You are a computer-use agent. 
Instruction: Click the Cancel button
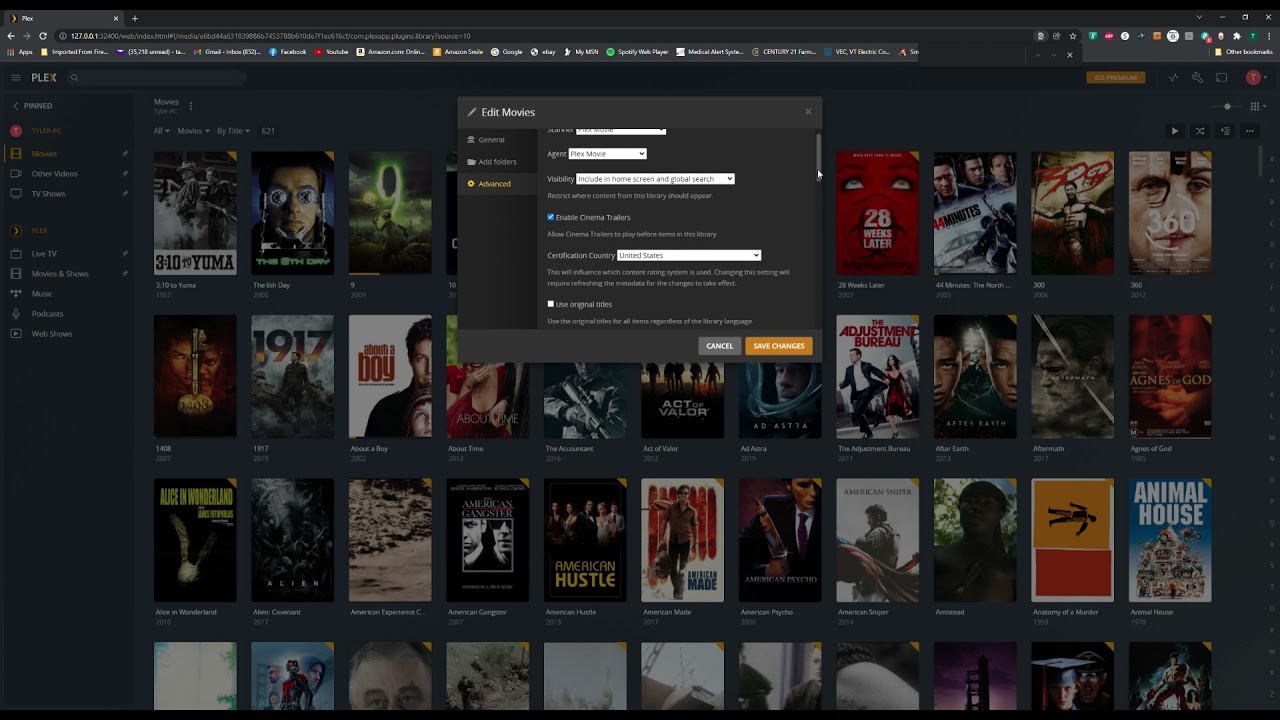coord(720,346)
